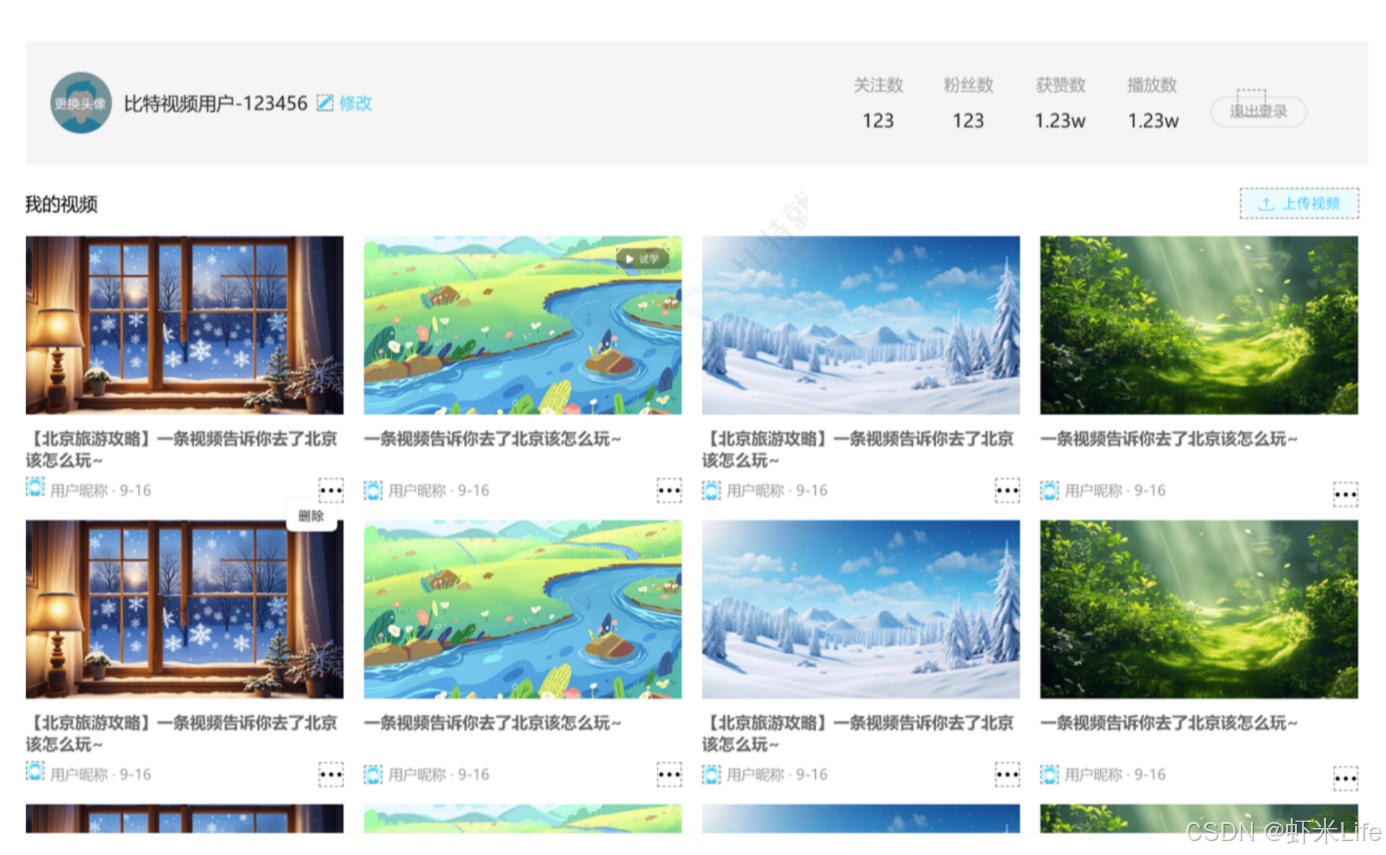Open top-row snowy window video thumbnail
This screenshot has height=855, width=1386.
tap(185, 325)
